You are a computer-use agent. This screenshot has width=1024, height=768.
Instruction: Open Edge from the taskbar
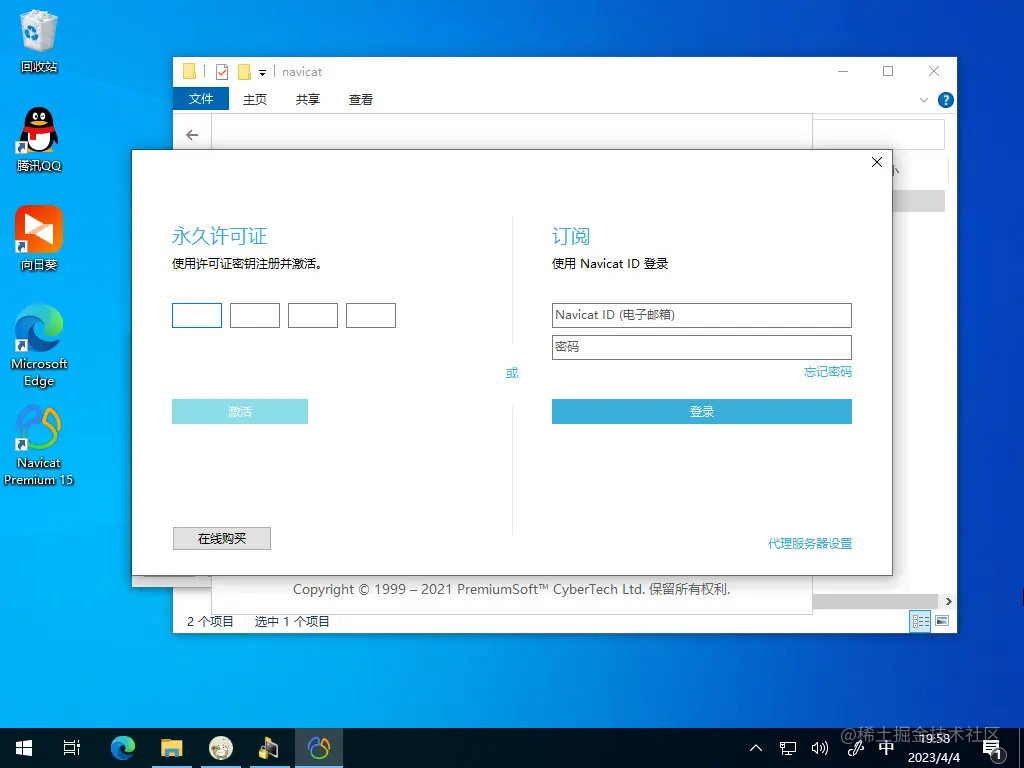(x=123, y=748)
